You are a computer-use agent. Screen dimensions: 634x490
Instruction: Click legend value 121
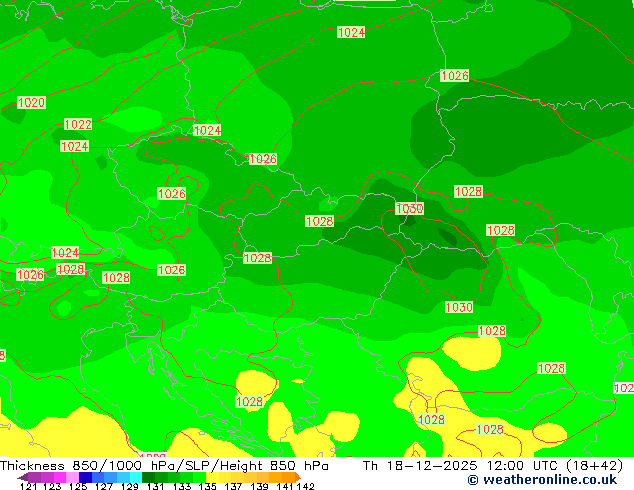pos(28,486)
